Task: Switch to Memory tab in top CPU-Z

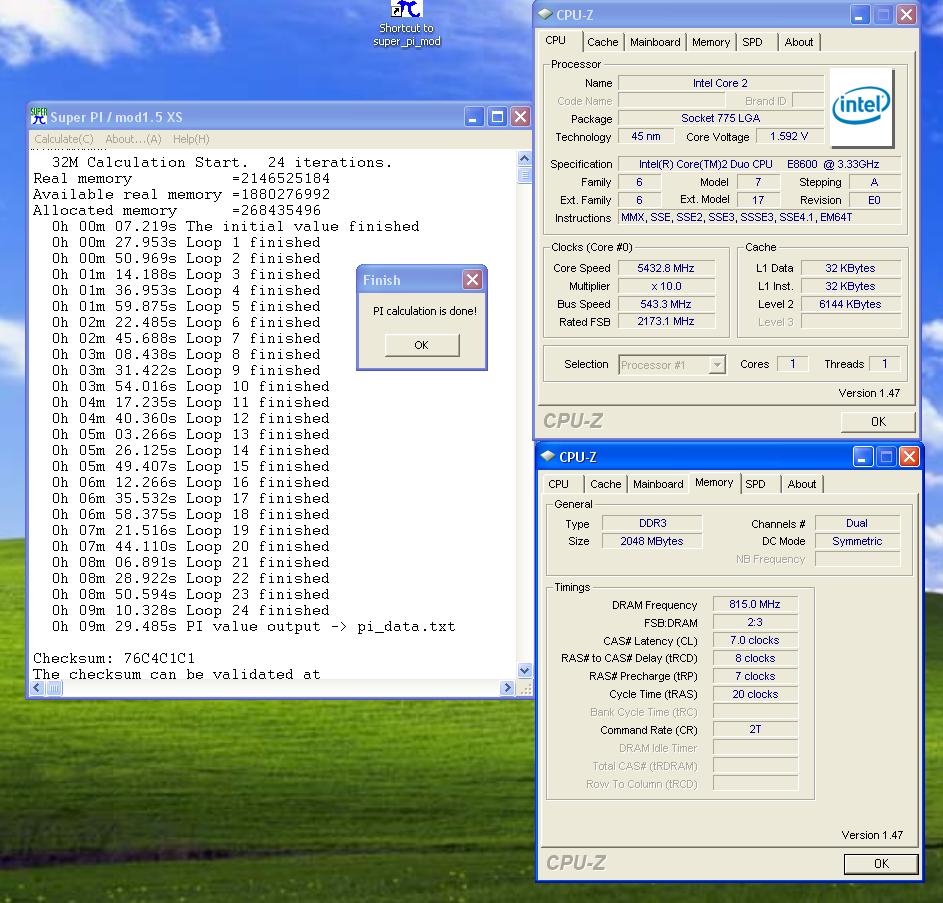Action: (x=711, y=42)
